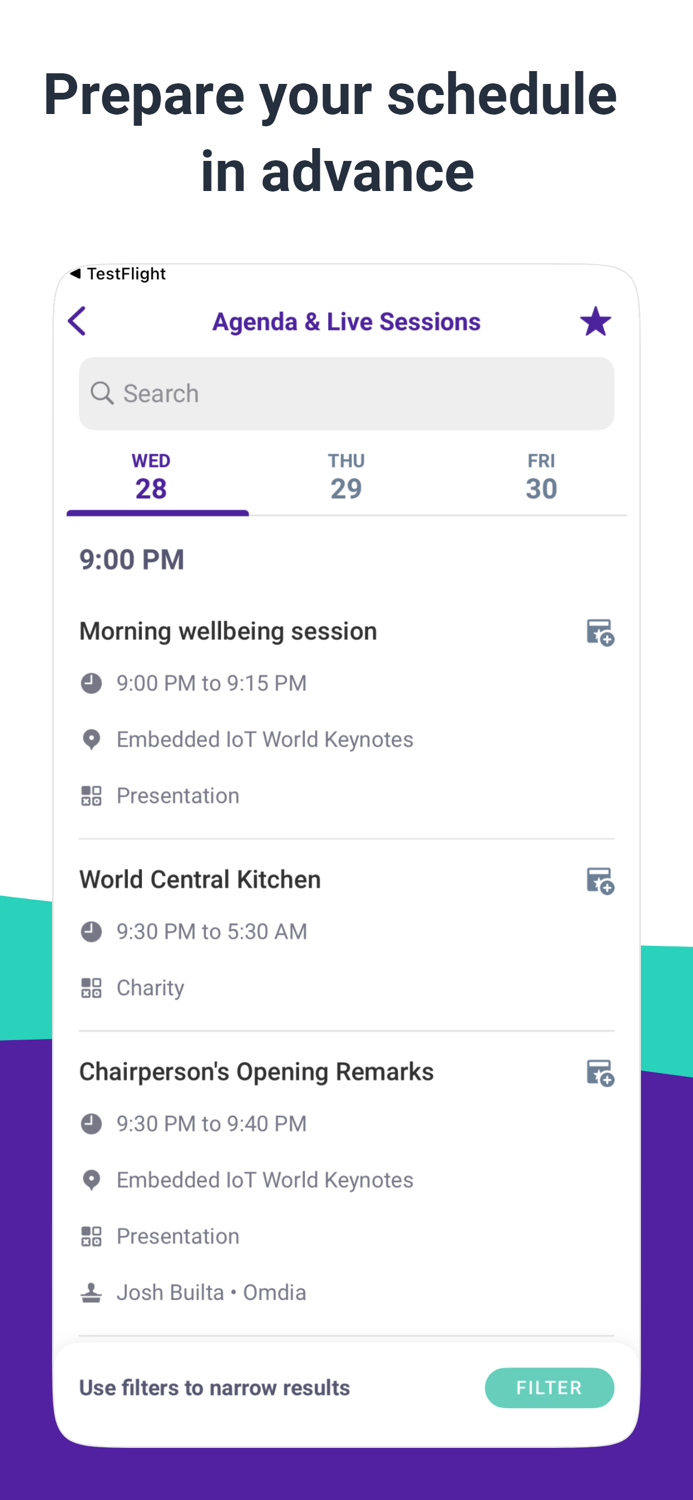Toggle Morning wellbeing session onto your schedule
Screen dimensions: 693x1500
(600, 631)
